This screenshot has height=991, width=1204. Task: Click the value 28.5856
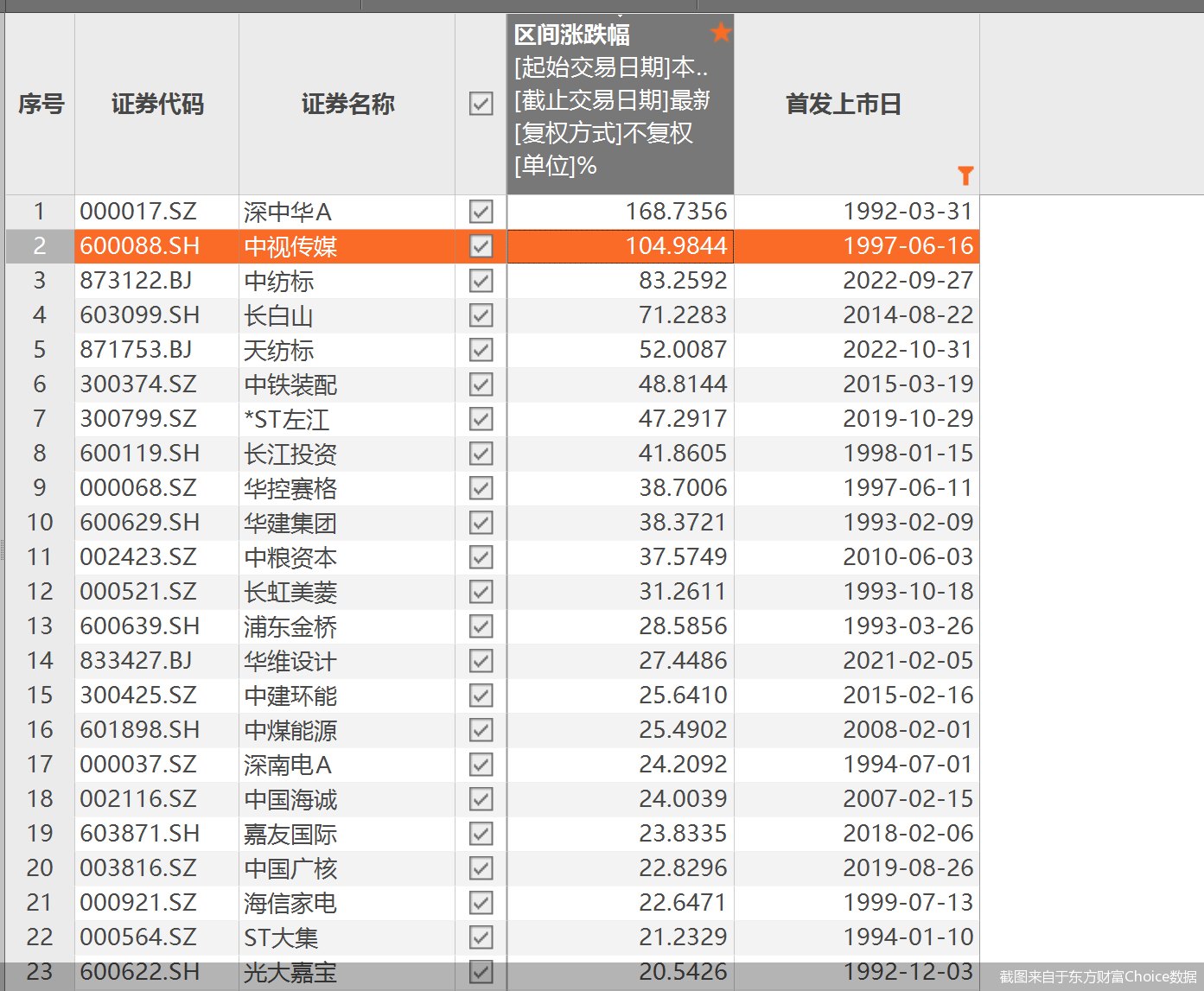683,626
